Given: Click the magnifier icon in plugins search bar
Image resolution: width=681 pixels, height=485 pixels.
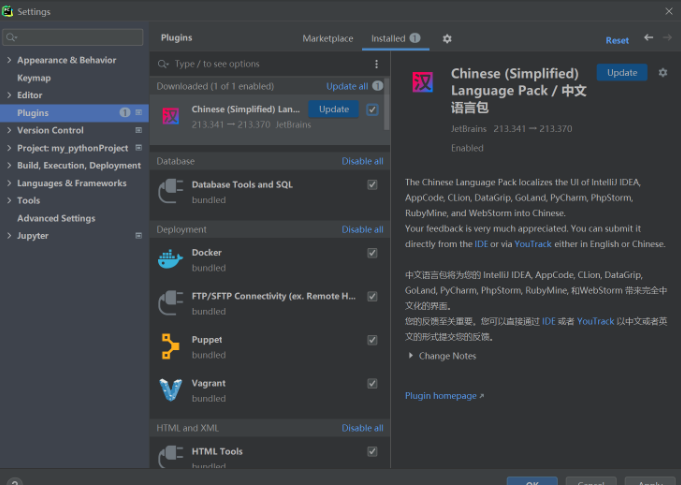Looking at the screenshot, I should tap(163, 64).
